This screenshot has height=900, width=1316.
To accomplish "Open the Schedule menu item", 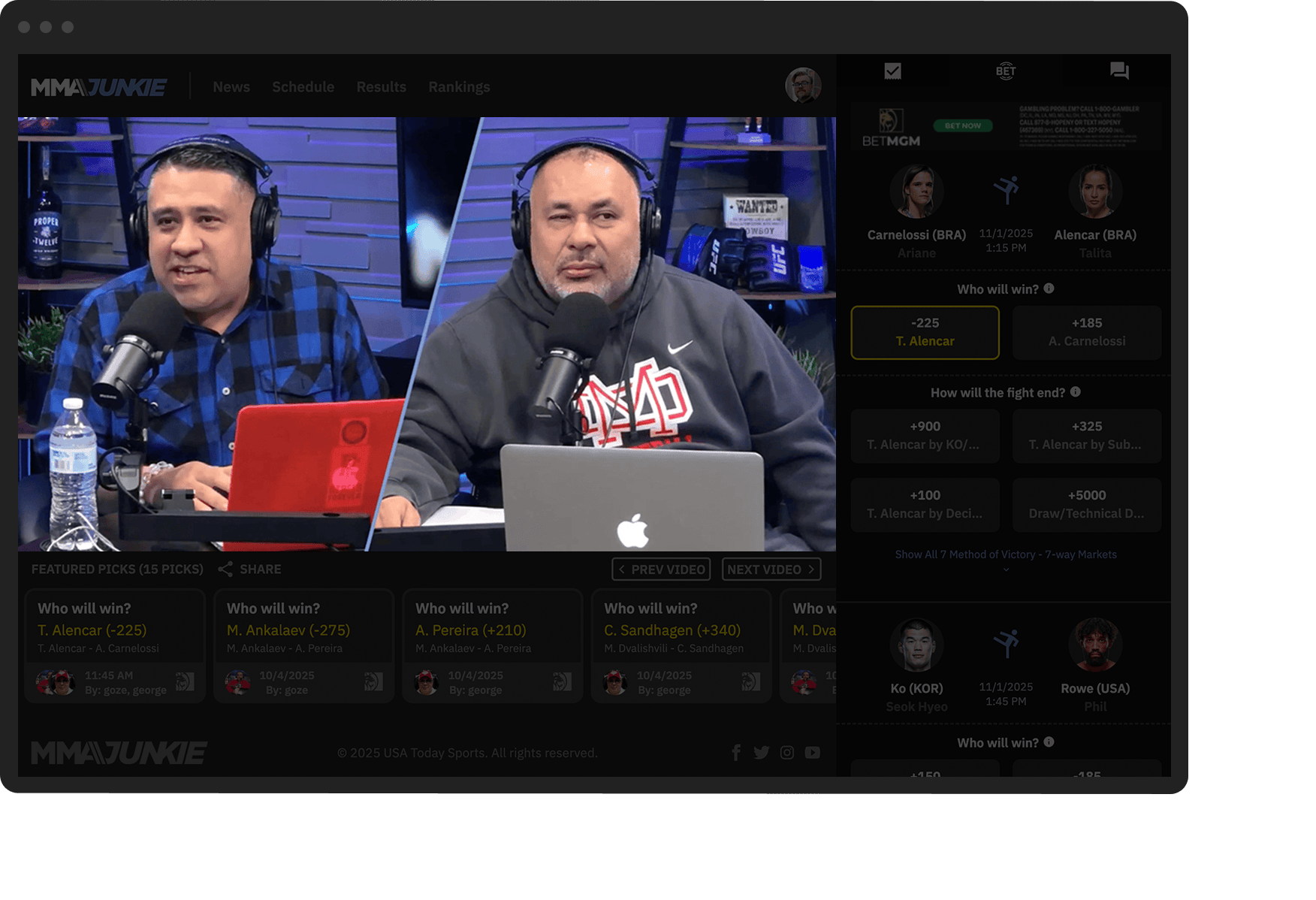I will 303,87.
